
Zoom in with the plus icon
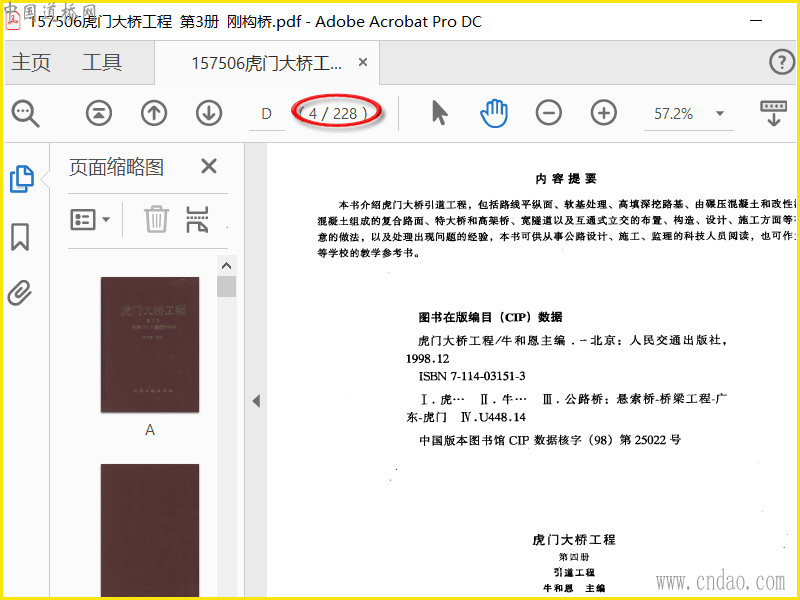[x=604, y=113]
